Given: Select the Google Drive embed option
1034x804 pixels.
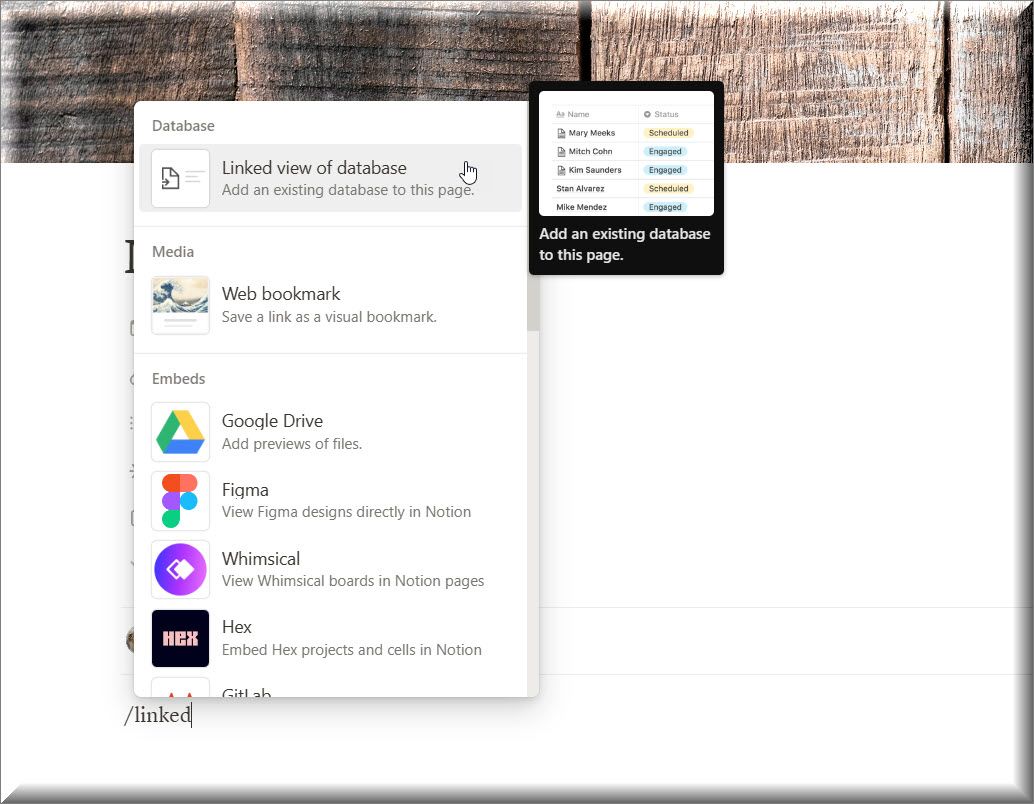Looking at the screenshot, I should tap(330, 432).
